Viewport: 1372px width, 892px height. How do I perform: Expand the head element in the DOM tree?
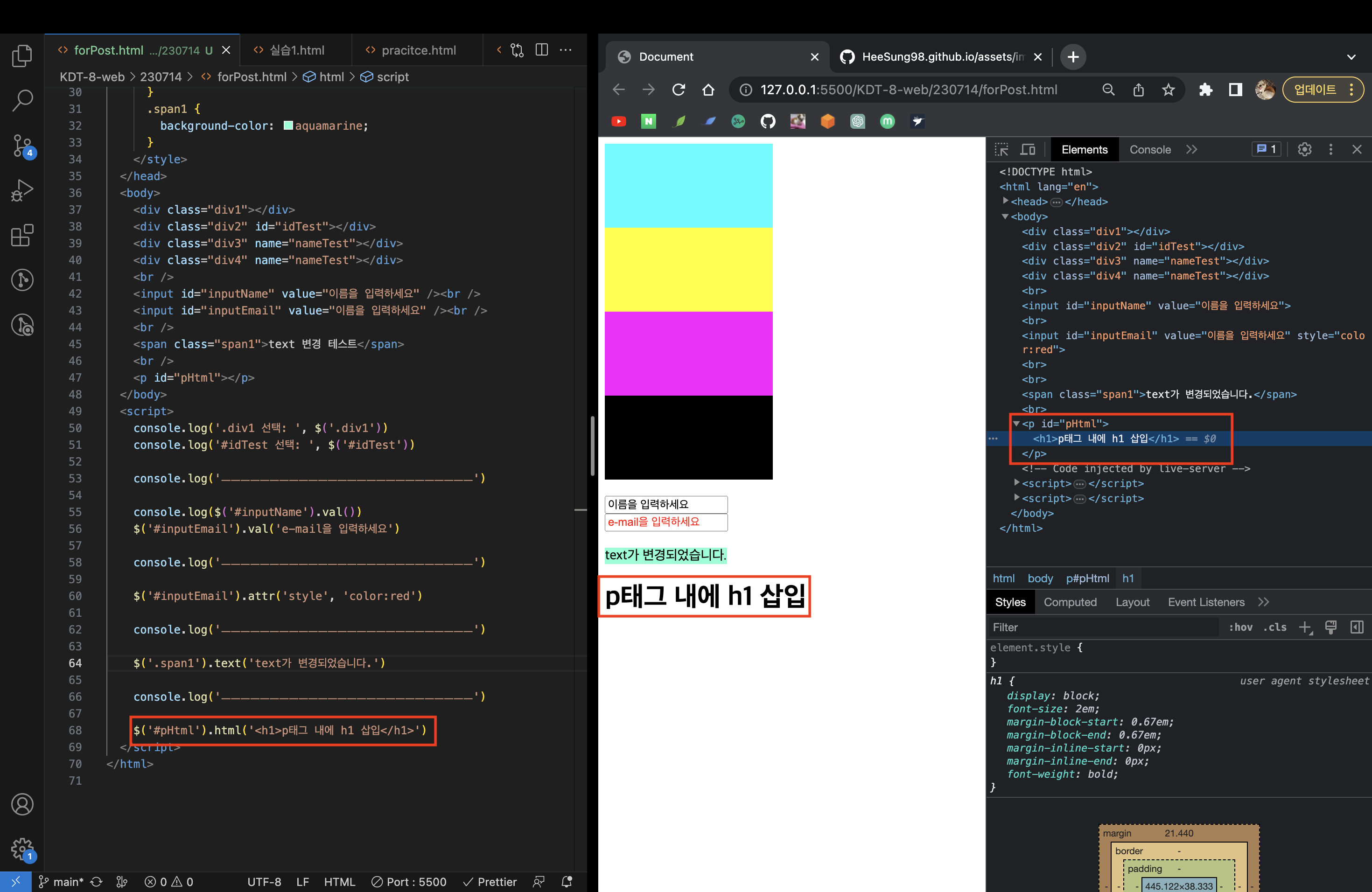tap(1006, 201)
